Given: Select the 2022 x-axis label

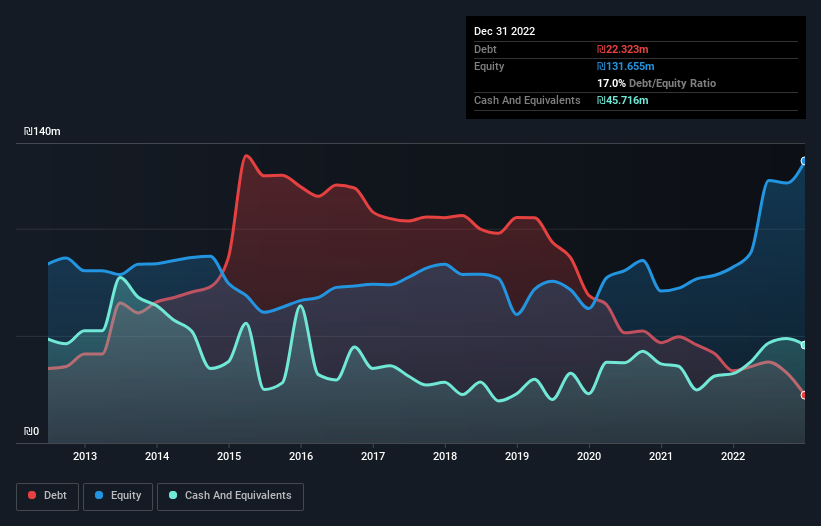Looking at the screenshot, I should click(x=733, y=456).
